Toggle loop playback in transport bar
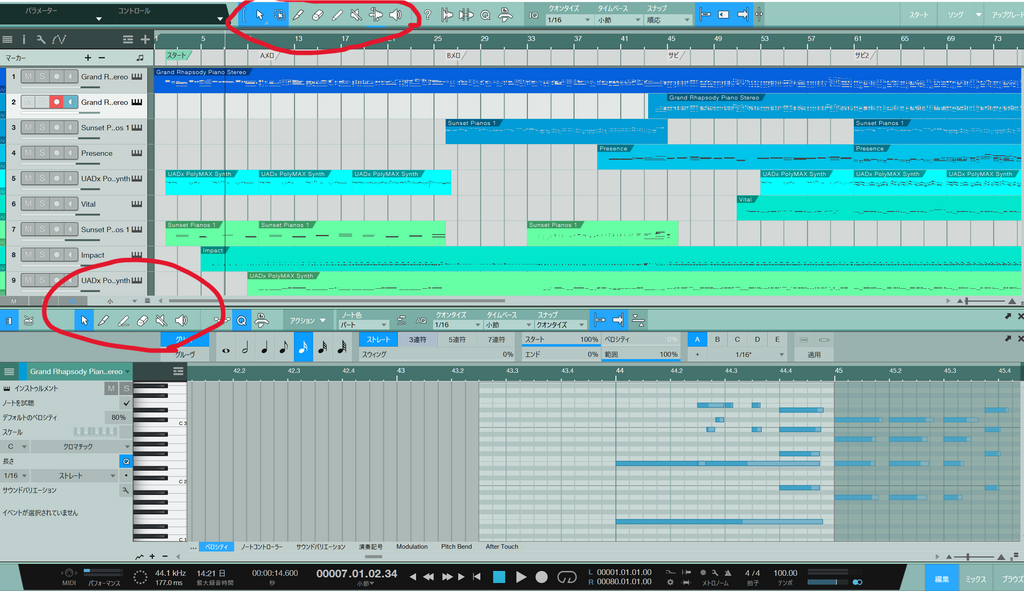The height and width of the screenshot is (591, 1024). click(566, 577)
